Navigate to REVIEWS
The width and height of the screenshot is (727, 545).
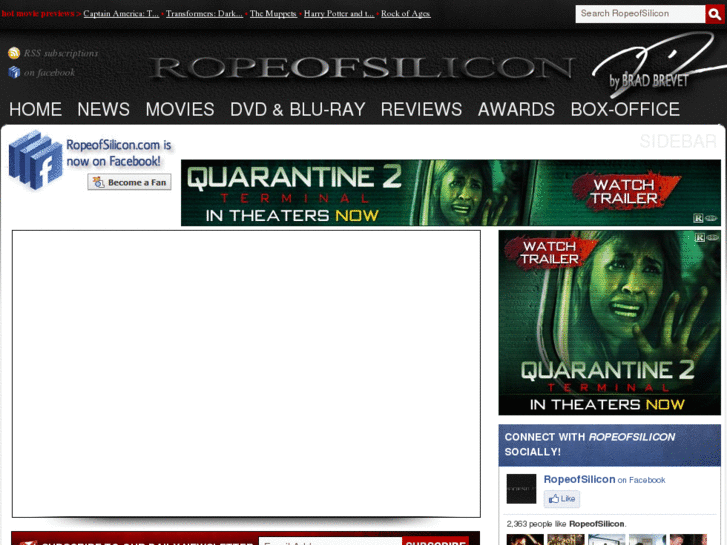click(421, 109)
